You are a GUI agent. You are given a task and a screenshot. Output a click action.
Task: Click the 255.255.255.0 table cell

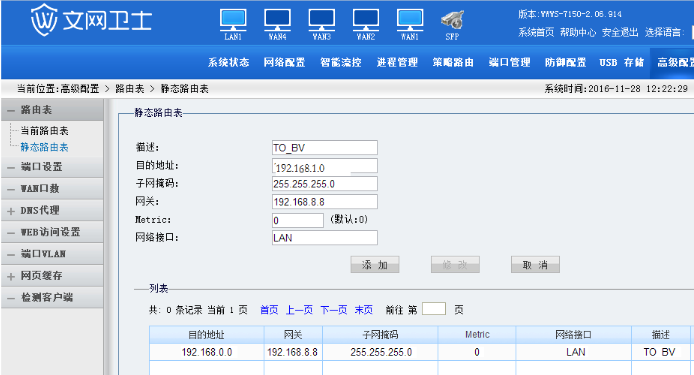coord(381,352)
